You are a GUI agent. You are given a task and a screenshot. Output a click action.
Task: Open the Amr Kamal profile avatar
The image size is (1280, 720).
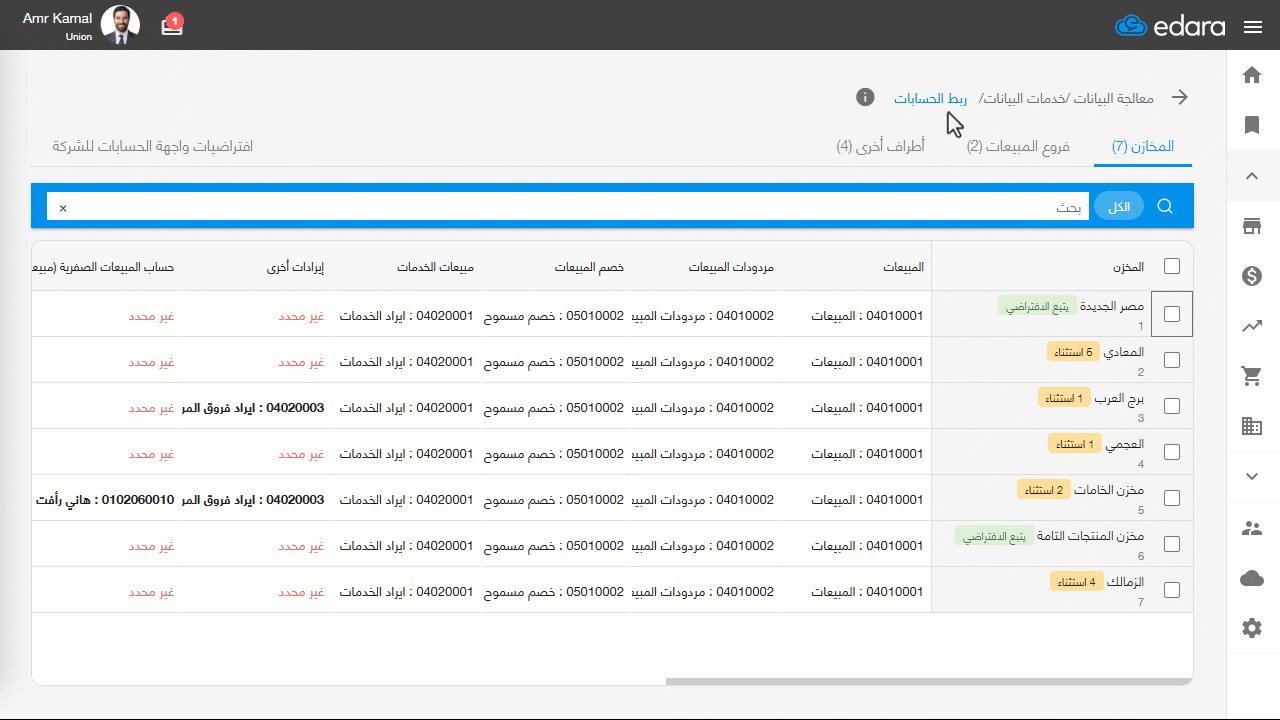click(121, 25)
